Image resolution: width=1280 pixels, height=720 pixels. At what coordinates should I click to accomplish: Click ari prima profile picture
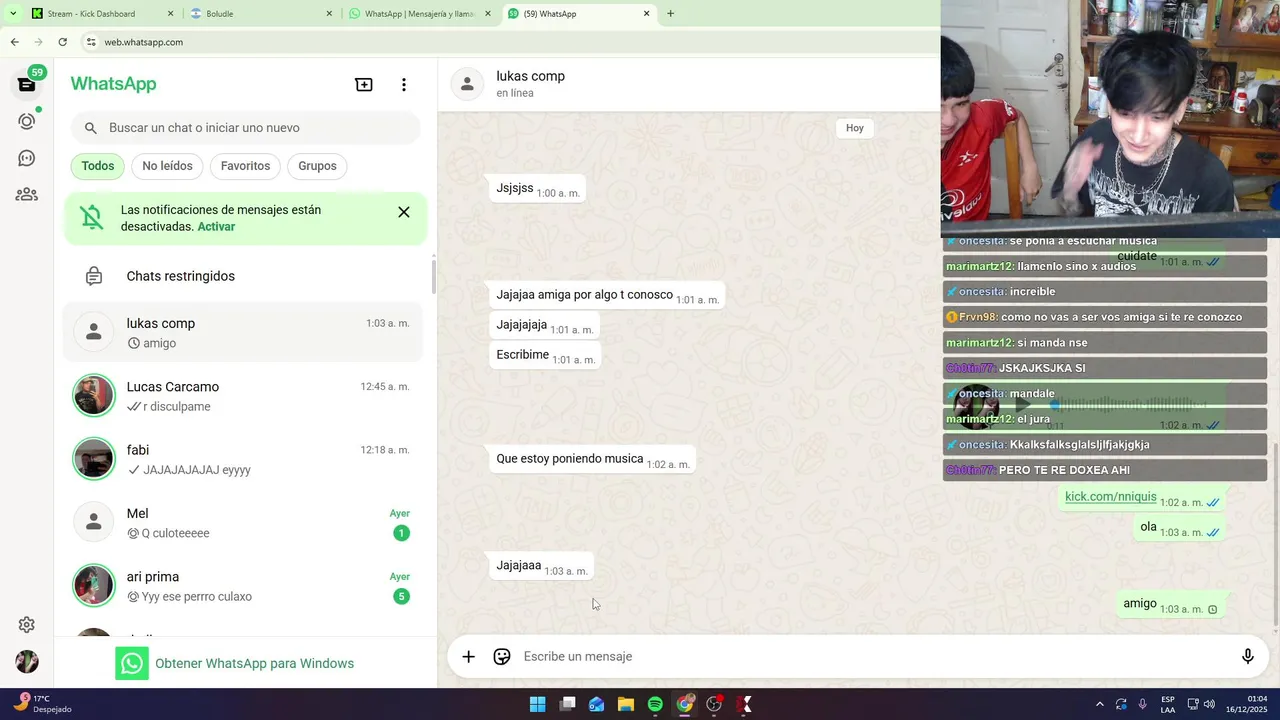[94, 586]
